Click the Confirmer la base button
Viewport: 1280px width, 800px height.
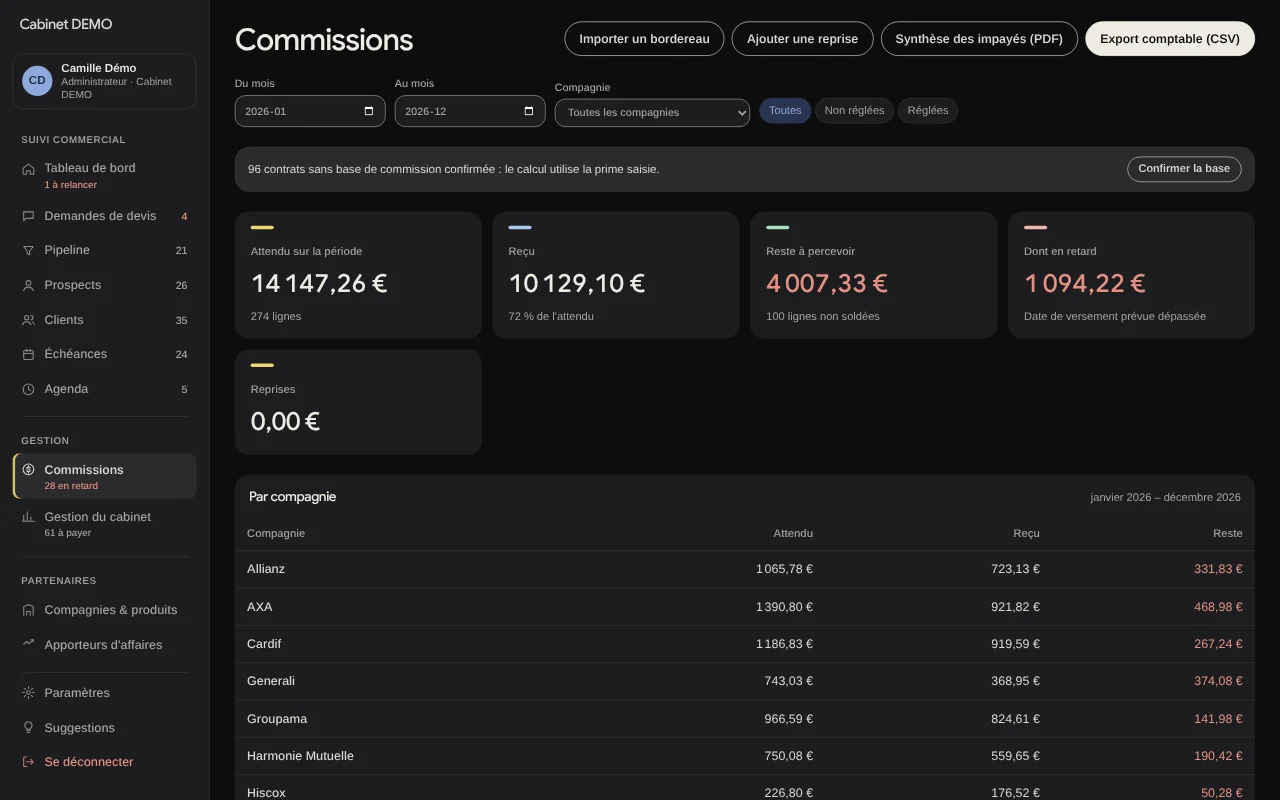pyautogui.click(x=1184, y=169)
